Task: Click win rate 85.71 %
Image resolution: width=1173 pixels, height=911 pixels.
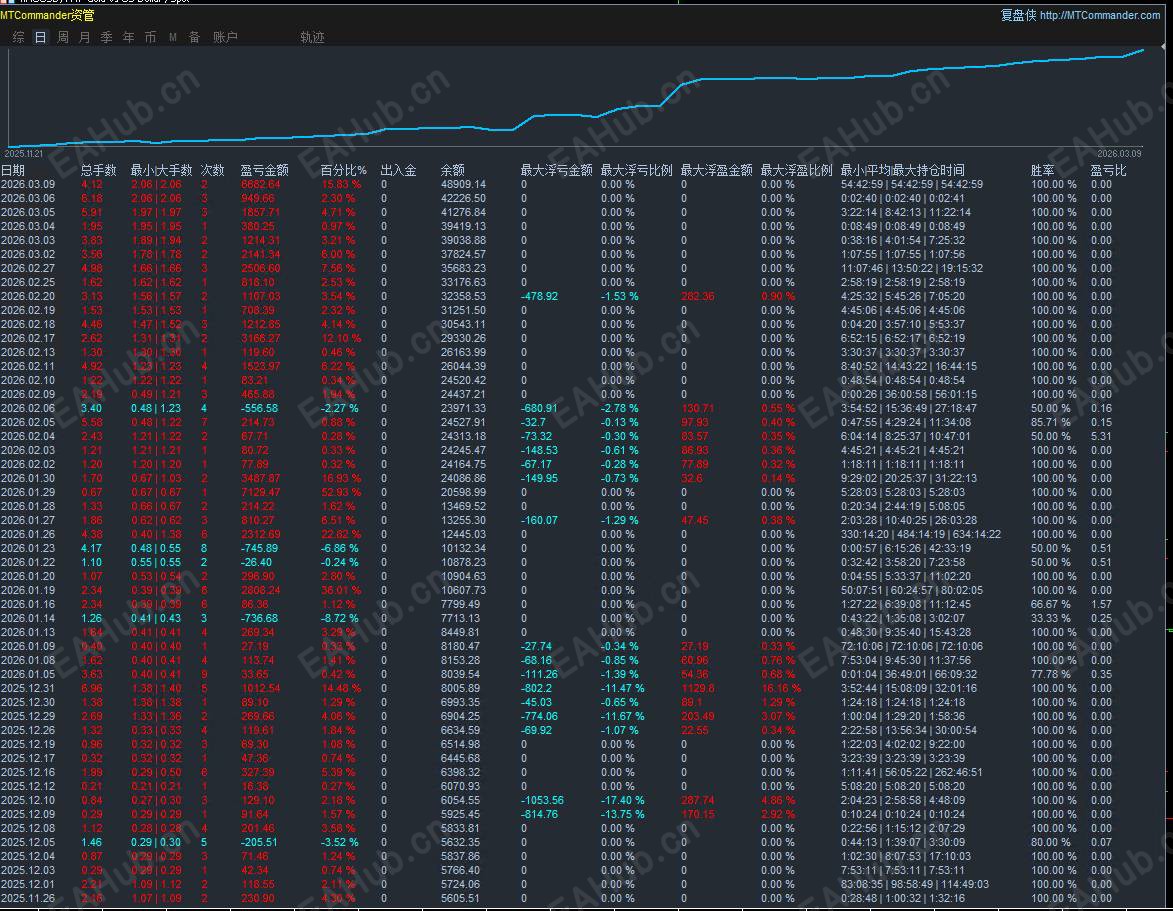Action: click(x=1053, y=423)
